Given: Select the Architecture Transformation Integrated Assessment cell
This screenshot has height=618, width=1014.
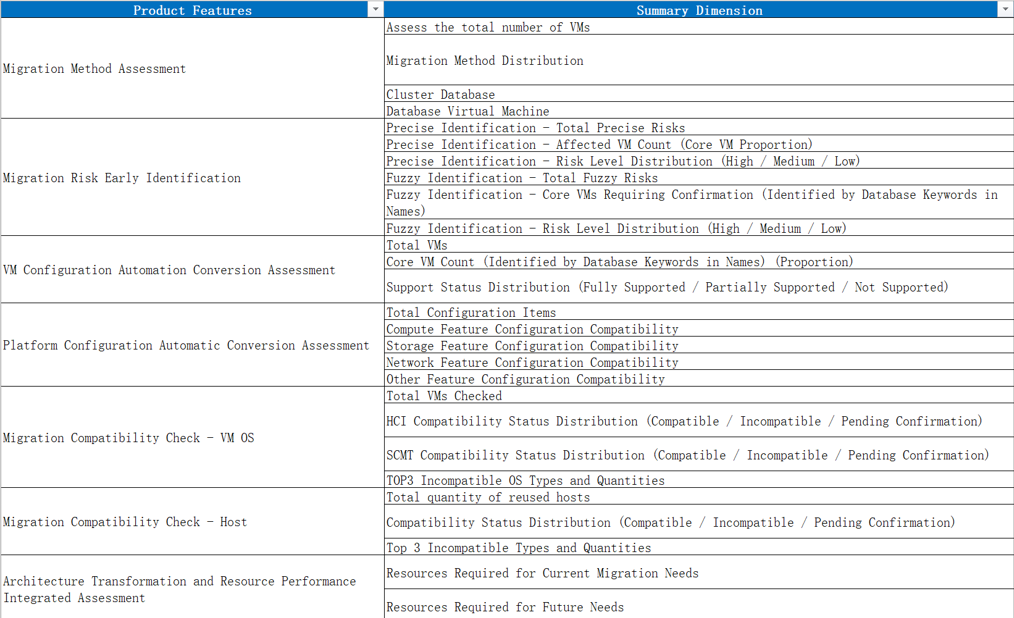Looking at the screenshot, I should pyautogui.click(x=192, y=587).
